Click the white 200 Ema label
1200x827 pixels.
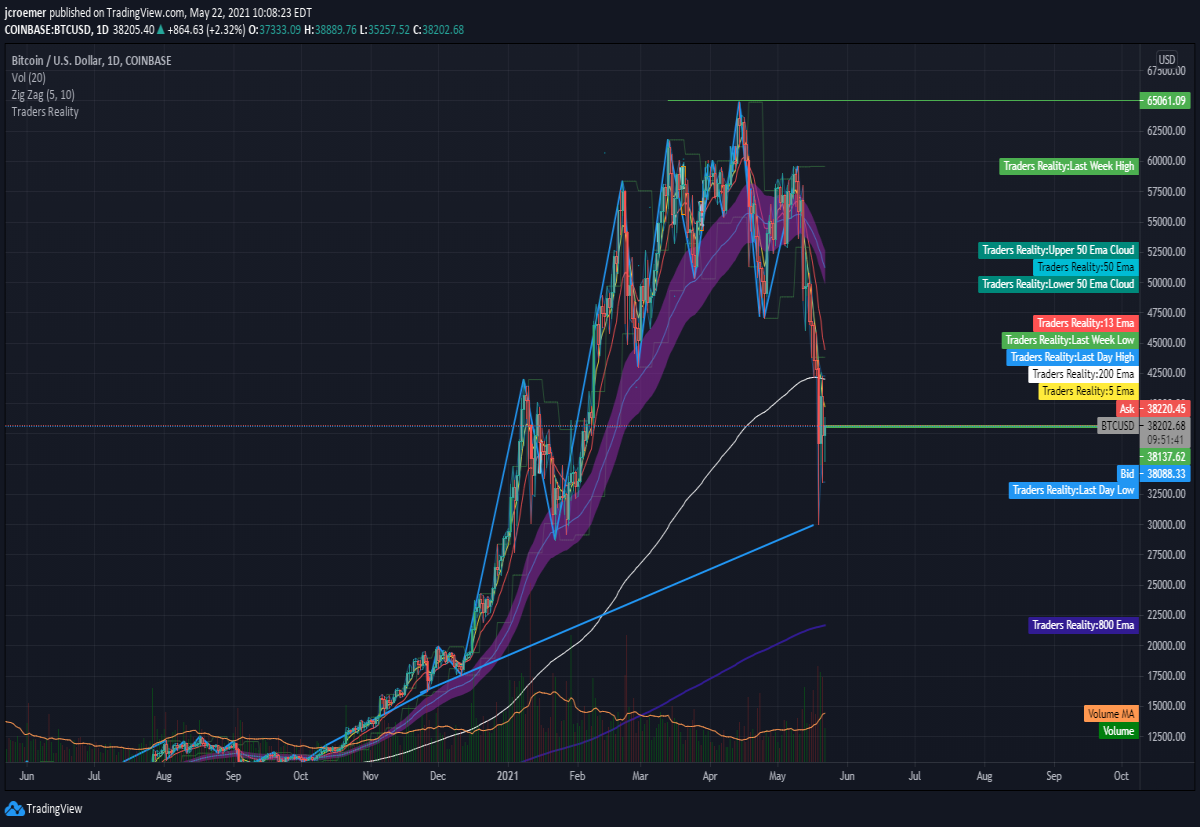tap(1083, 373)
